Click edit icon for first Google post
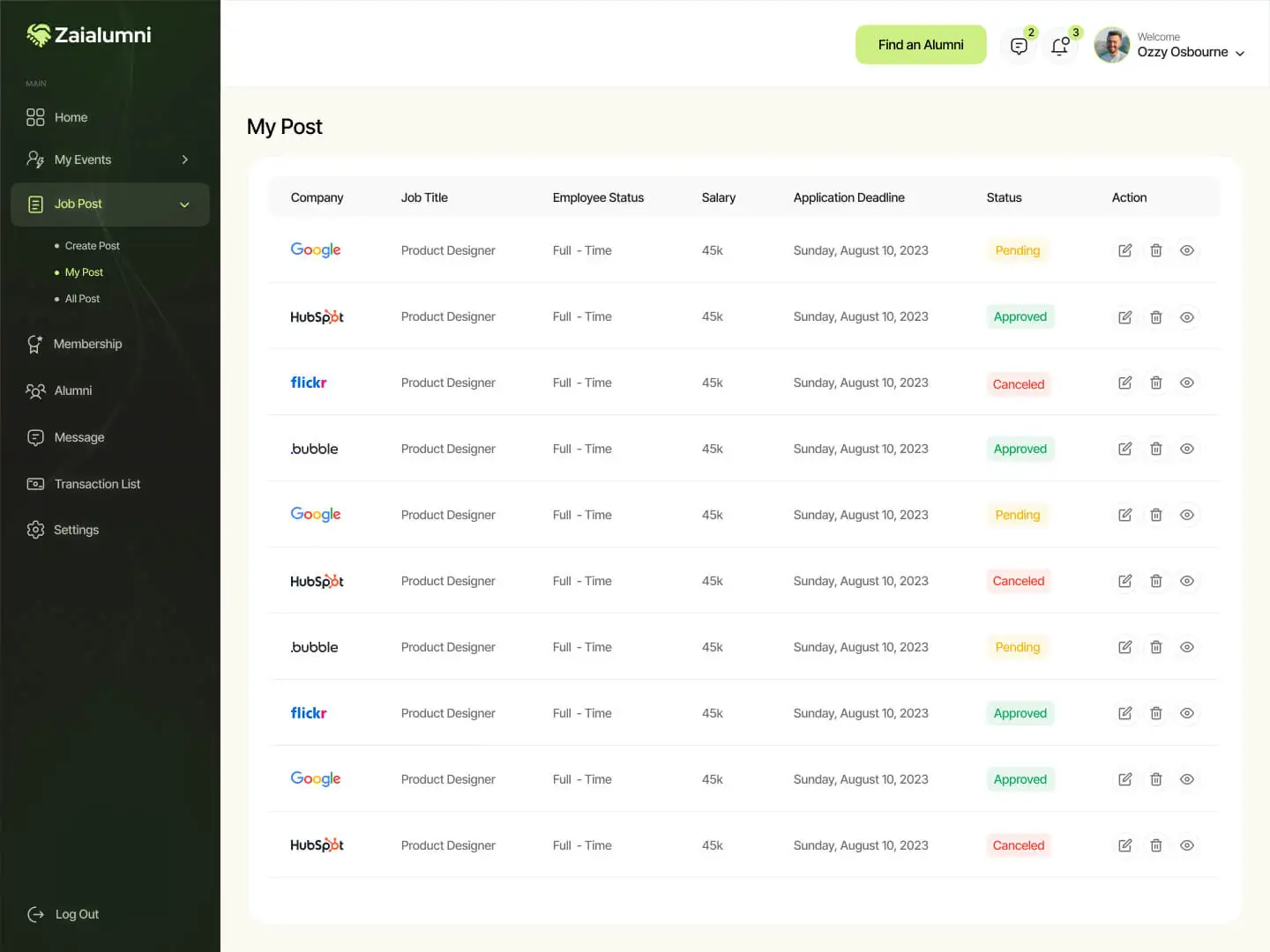 (x=1124, y=250)
